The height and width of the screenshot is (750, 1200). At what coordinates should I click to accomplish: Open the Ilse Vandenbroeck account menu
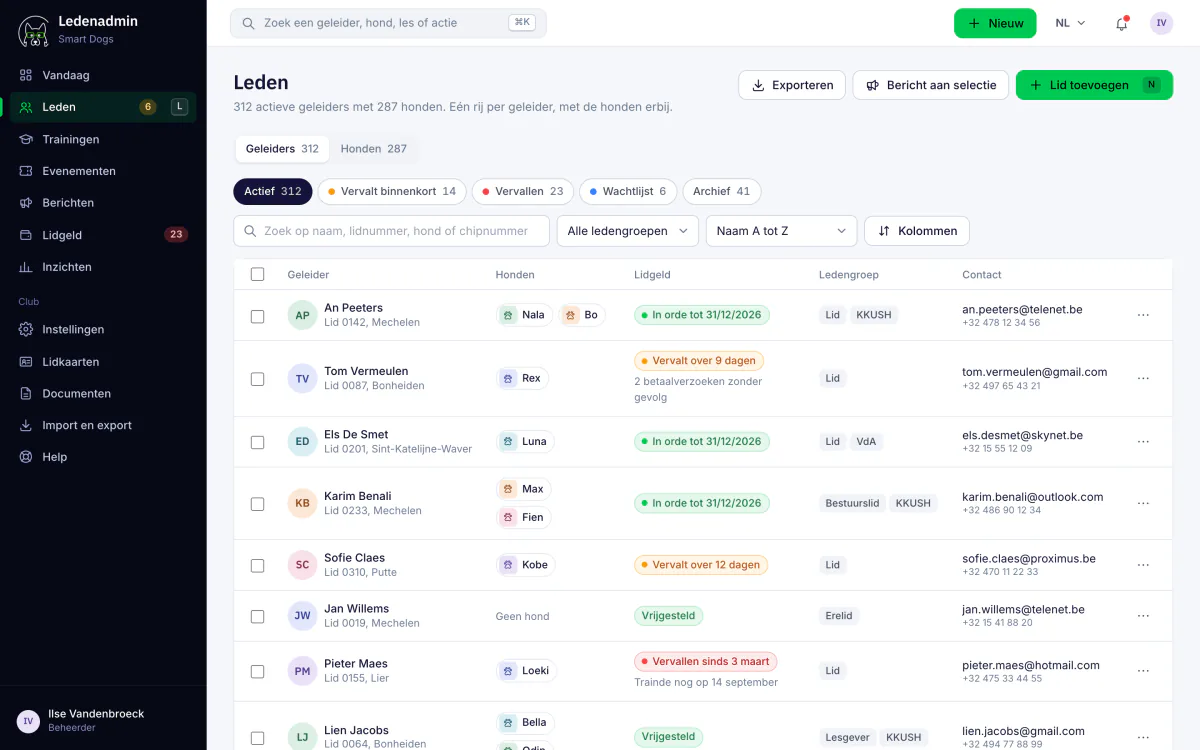point(103,720)
